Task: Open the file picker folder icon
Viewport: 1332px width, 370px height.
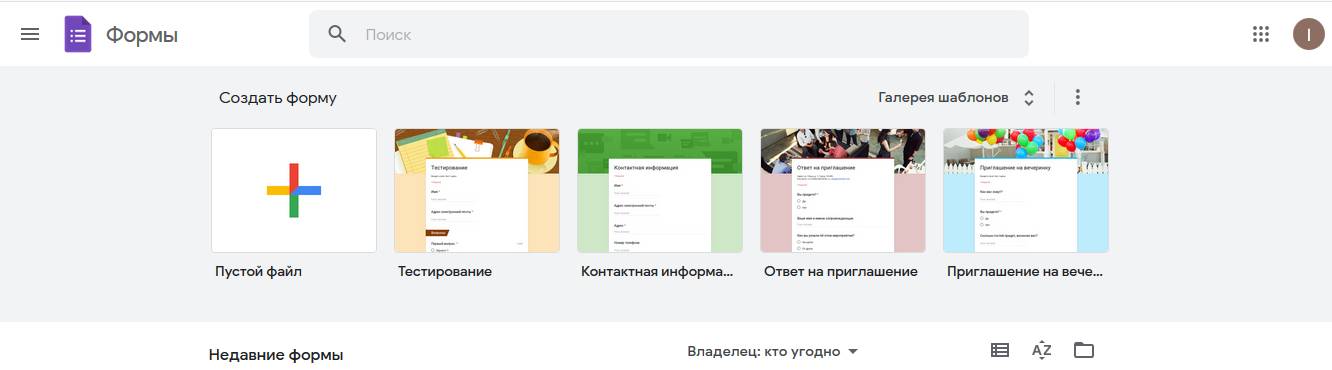Action: (1084, 350)
